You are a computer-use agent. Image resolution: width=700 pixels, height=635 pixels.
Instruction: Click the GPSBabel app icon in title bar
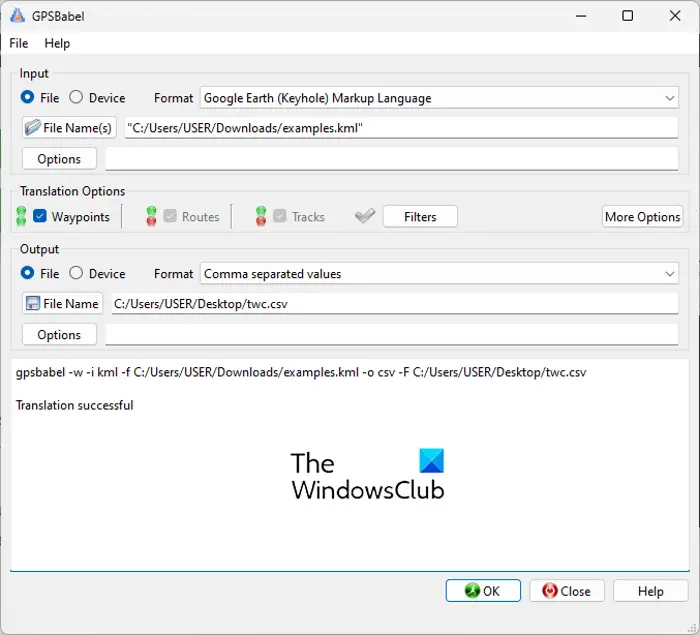17,16
